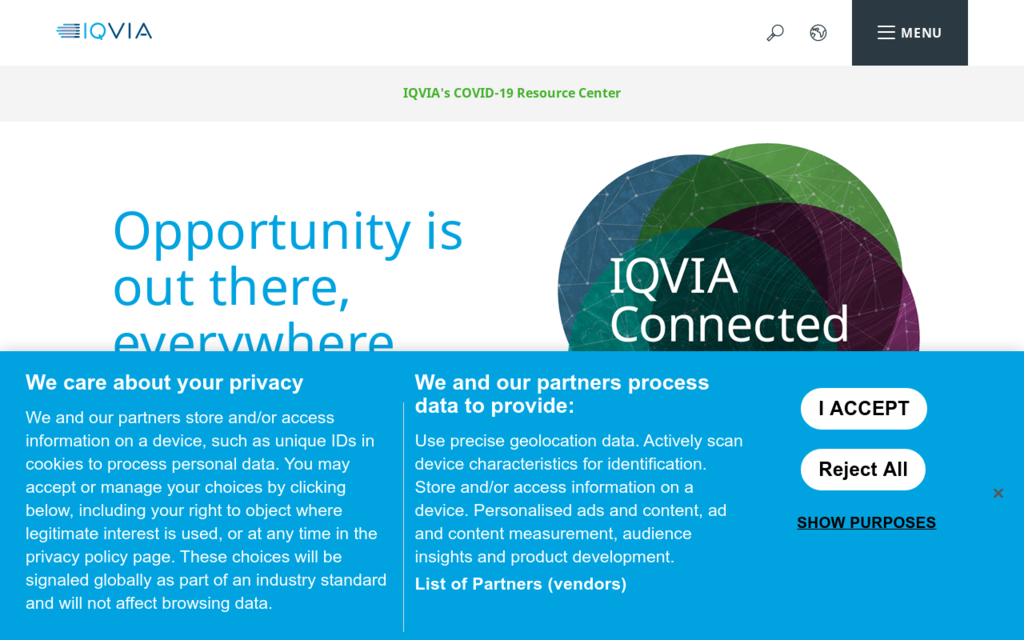Open site search with the magnifier icon
This screenshot has height=640, width=1024.
pos(775,33)
